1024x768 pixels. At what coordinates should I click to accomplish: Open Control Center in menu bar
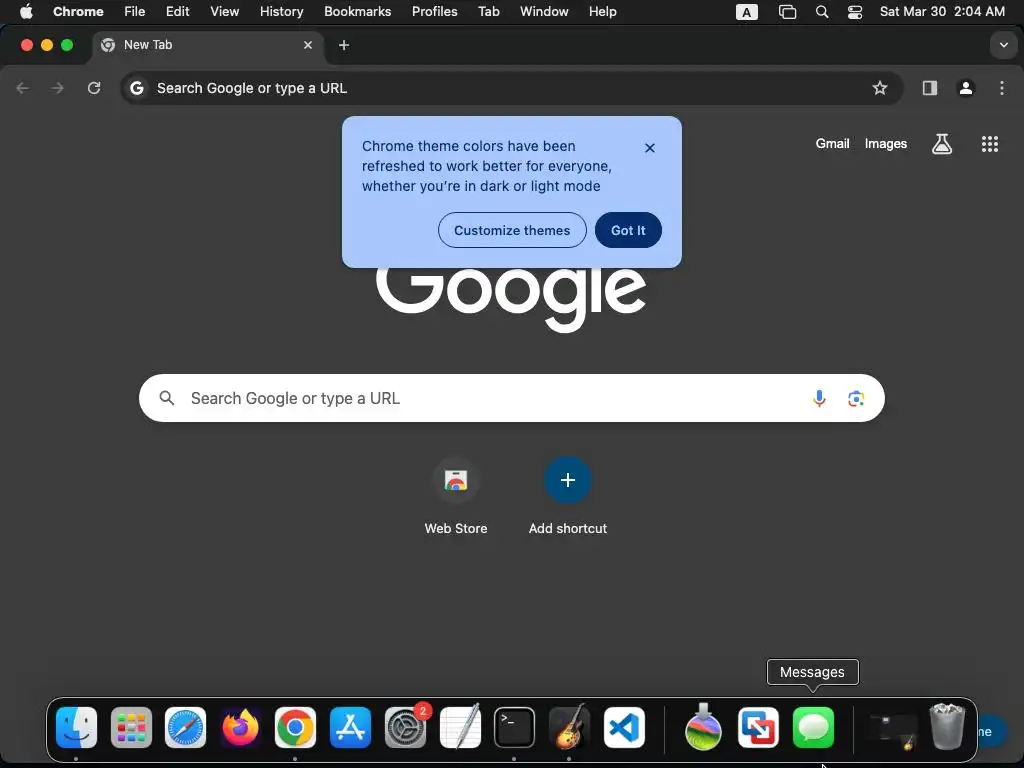[x=854, y=12]
